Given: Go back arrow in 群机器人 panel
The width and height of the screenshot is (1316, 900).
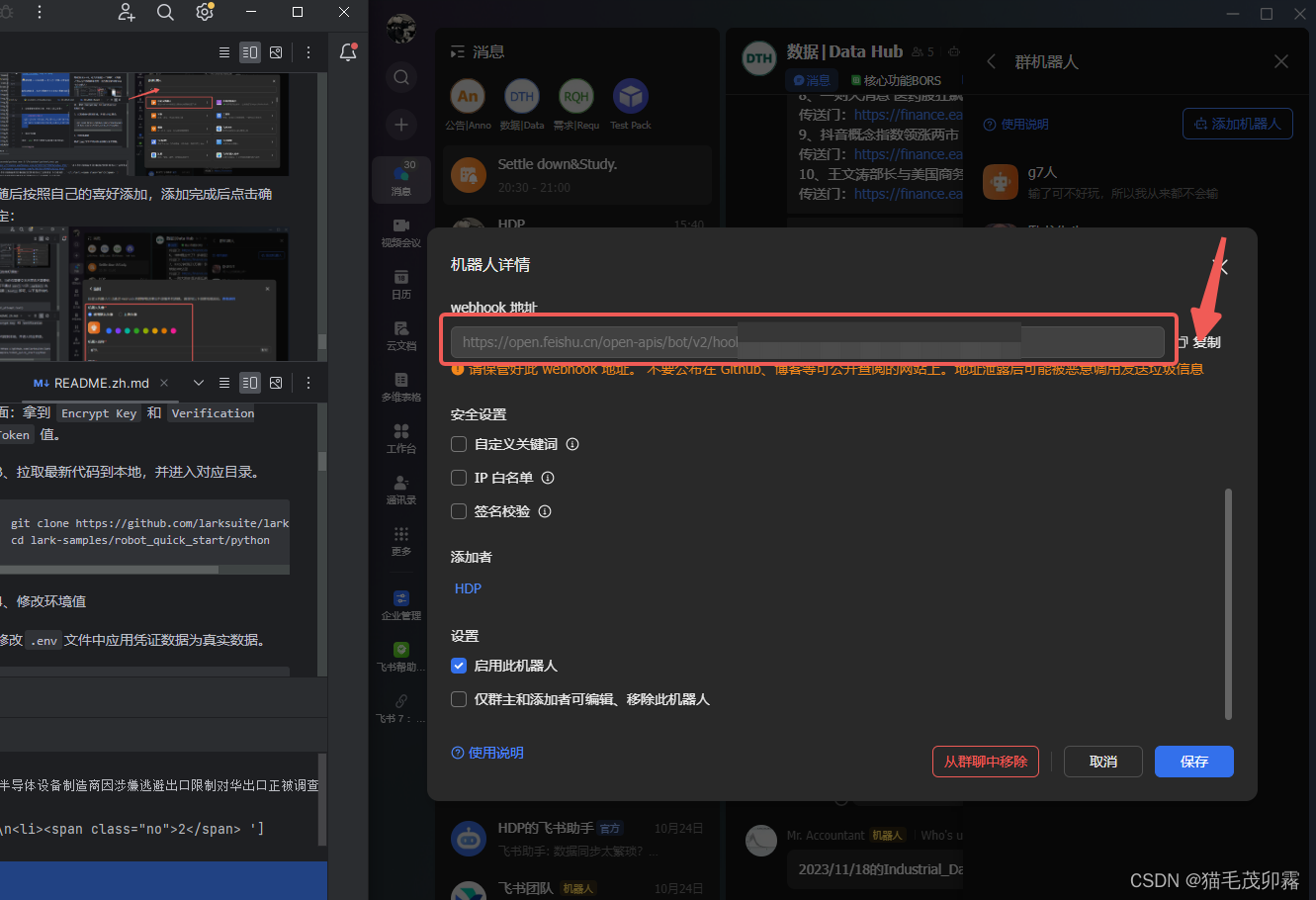Looking at the screenshot, I should point(992,61).
